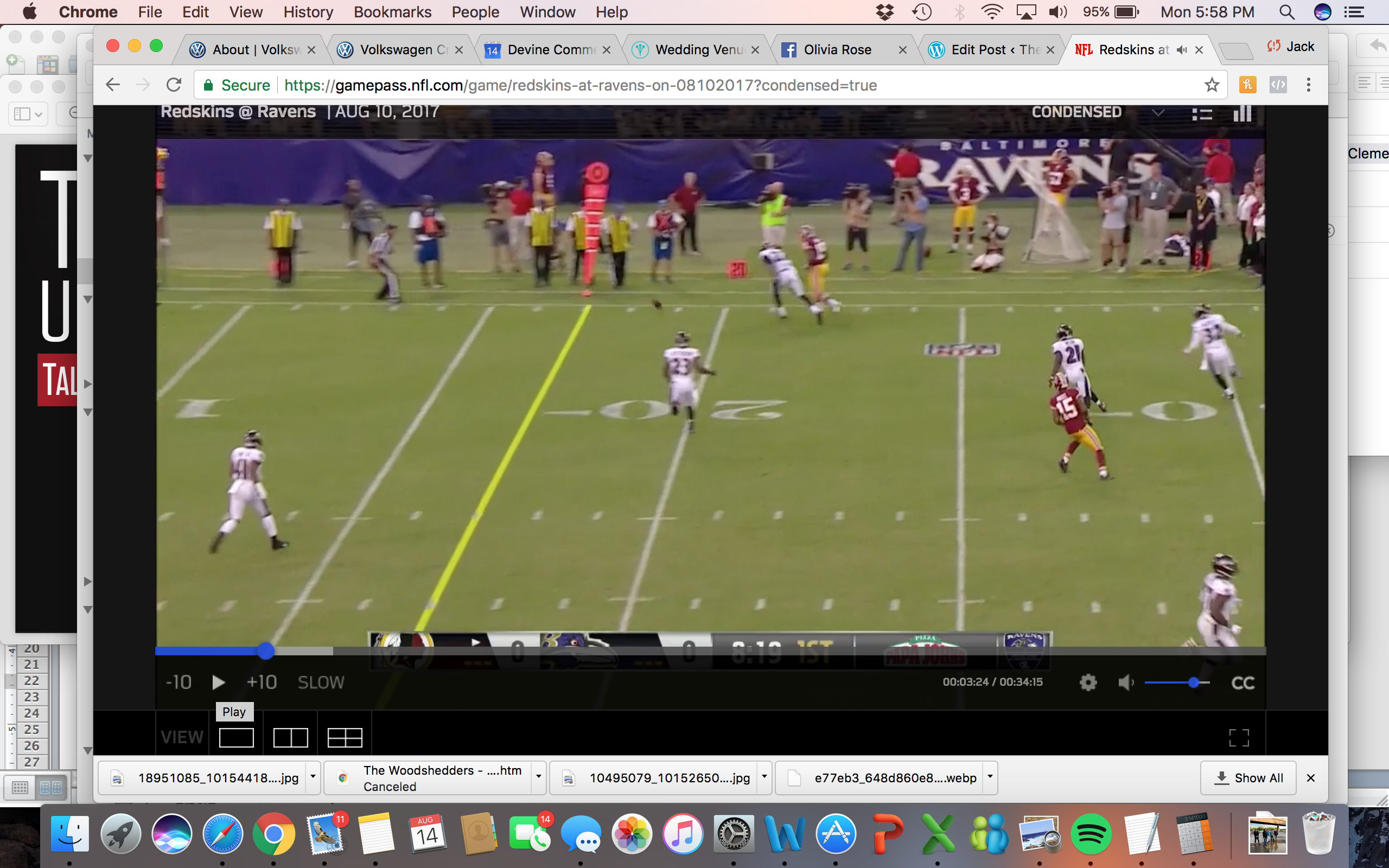Mute the video with speaker icon

click(x=1125, y=682)
